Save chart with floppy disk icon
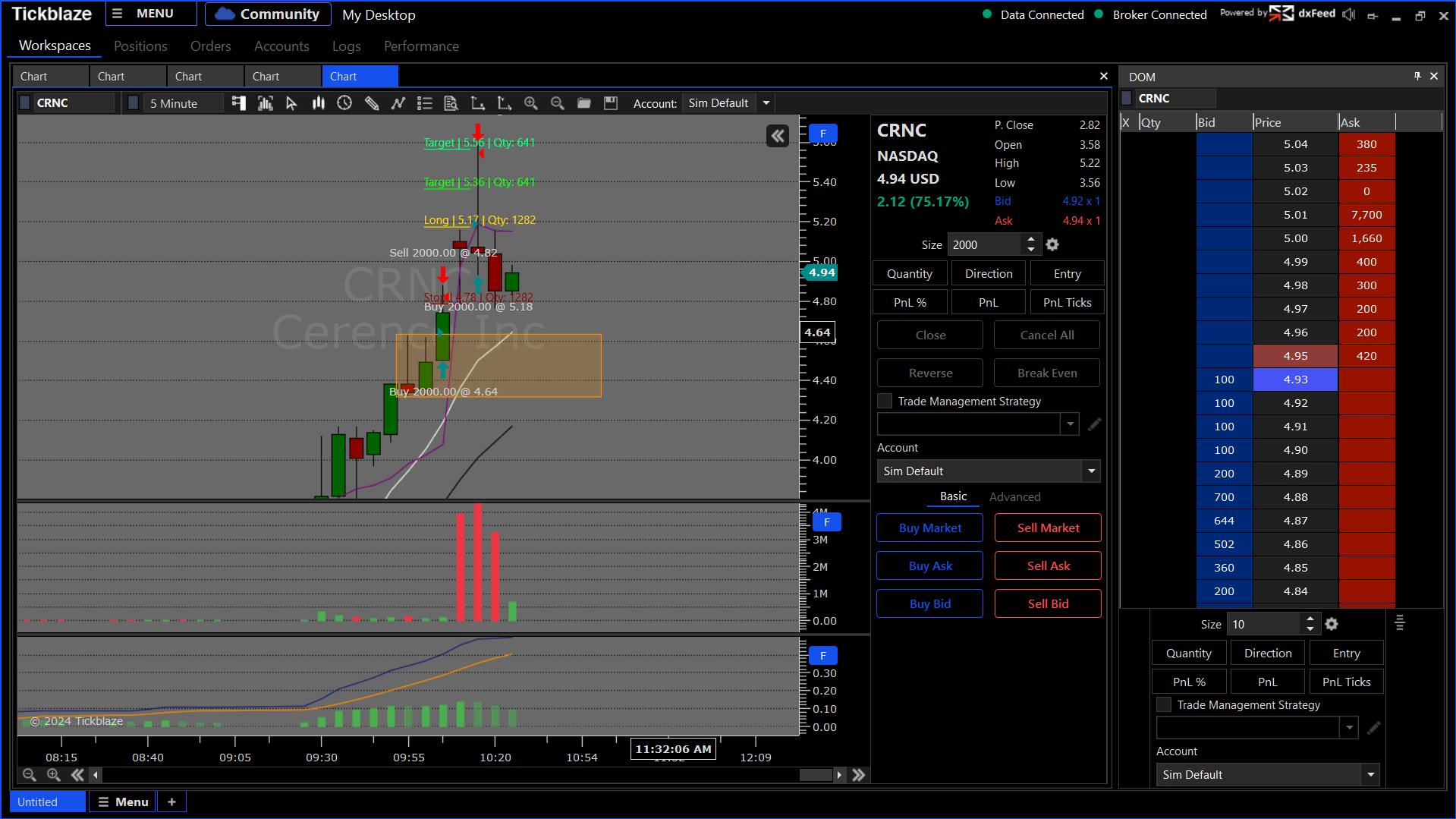Screen dimensions: 1456x819 pos(611,103)
